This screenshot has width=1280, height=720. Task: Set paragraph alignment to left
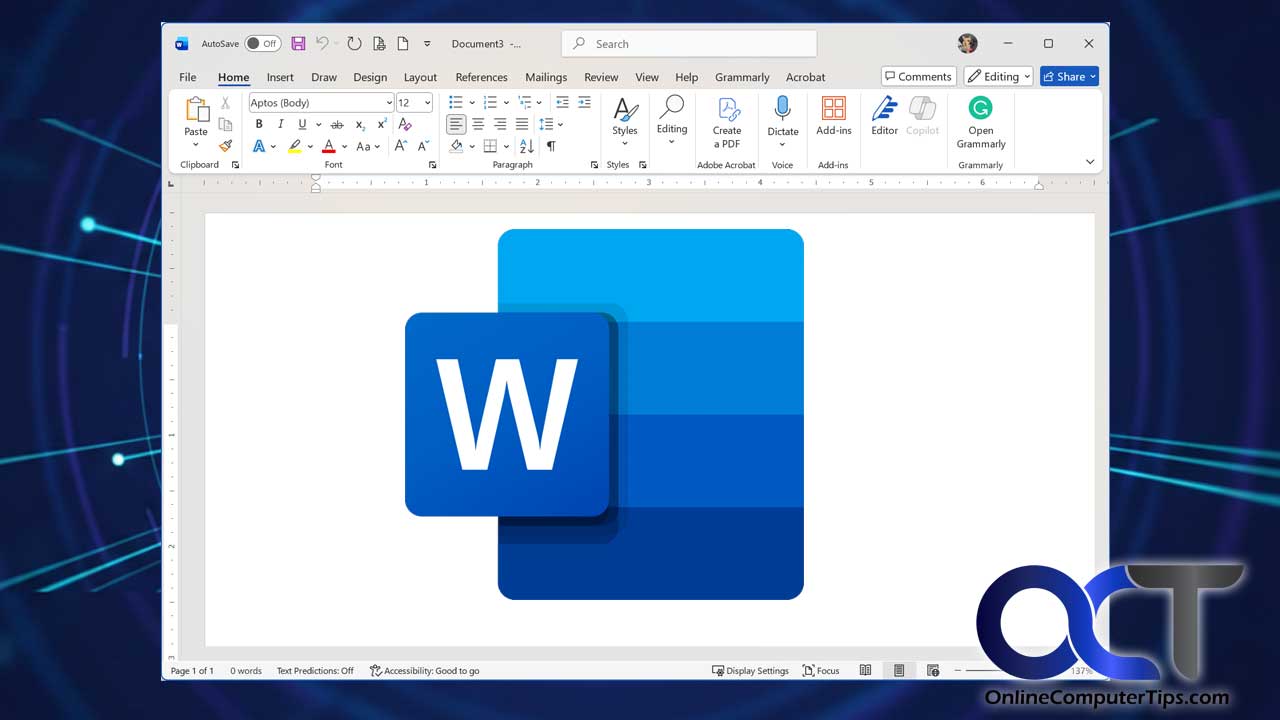(x=456, y=124)
